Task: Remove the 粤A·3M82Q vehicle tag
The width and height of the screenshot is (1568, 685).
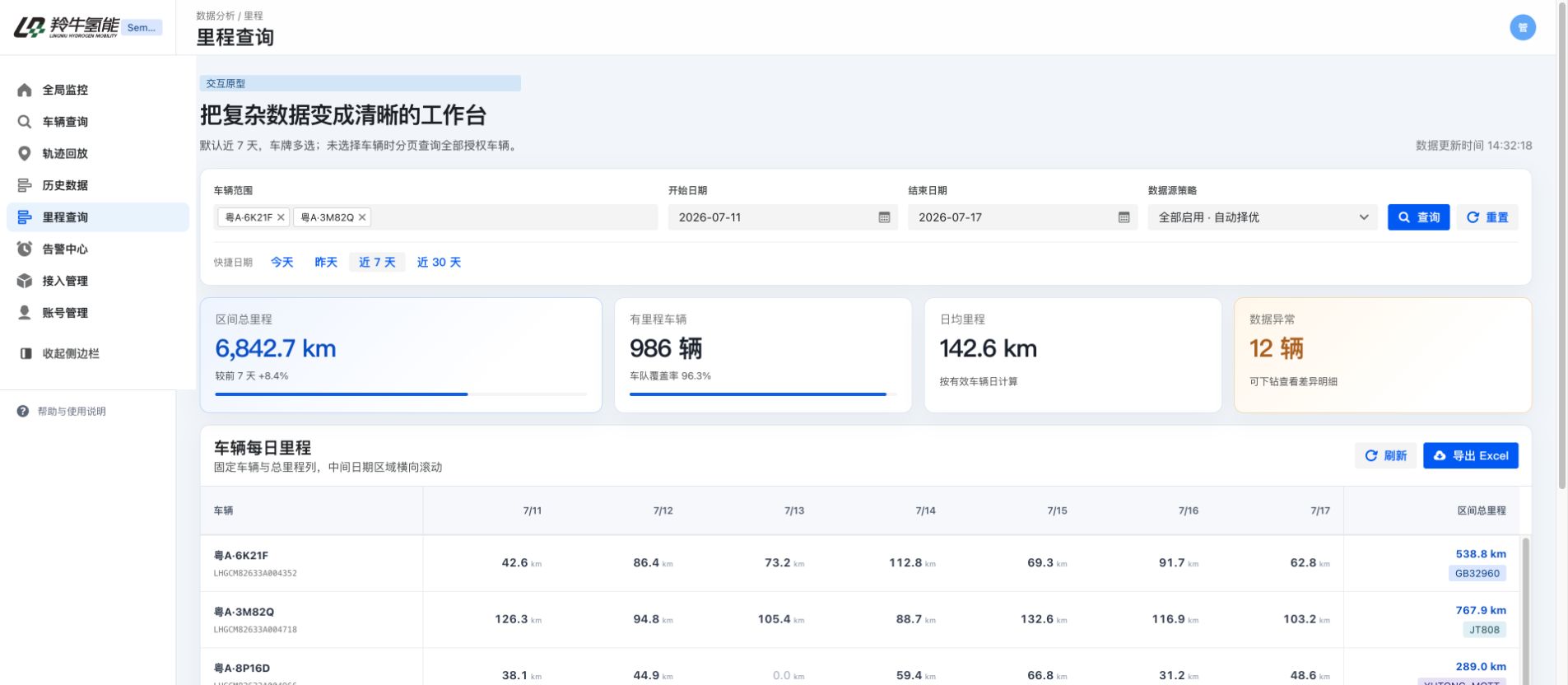Action: [x=361, y=217]
